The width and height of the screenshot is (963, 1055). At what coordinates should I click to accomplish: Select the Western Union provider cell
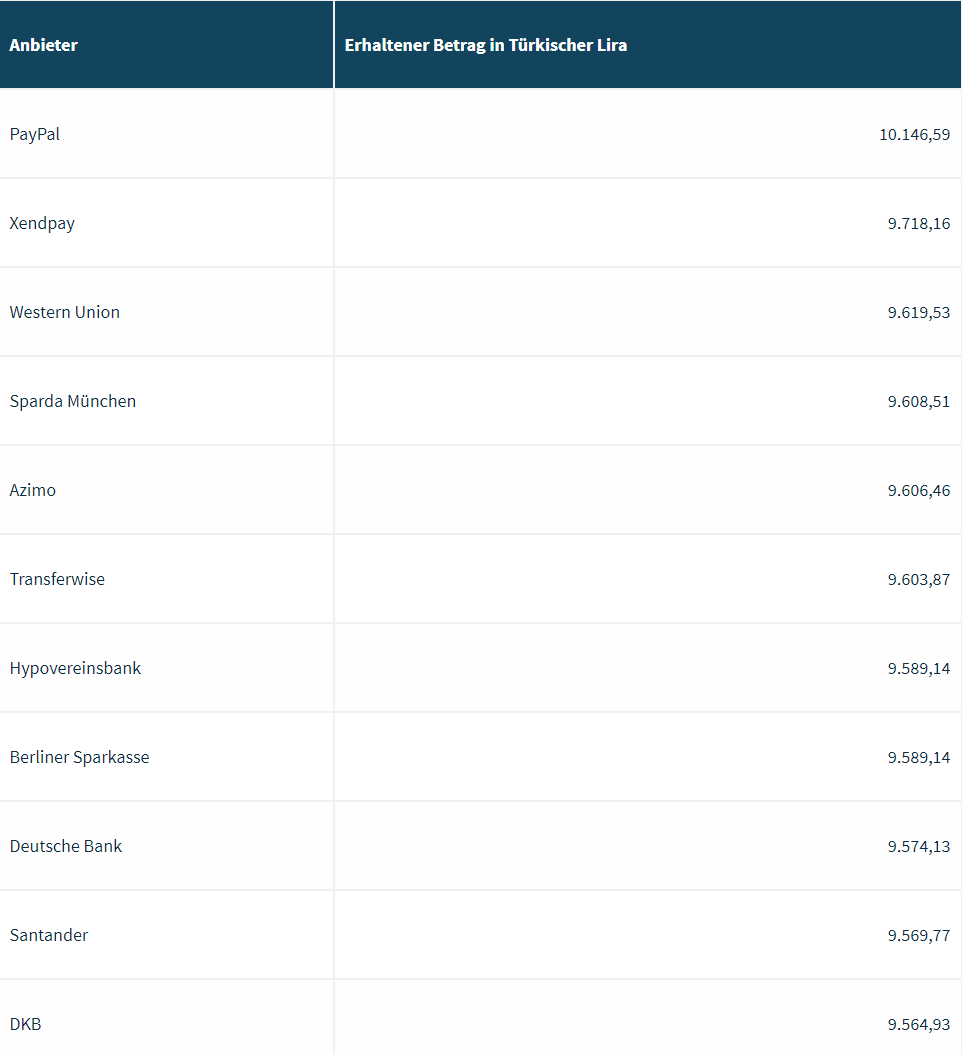pyautogui.click(x=65, y=312)
